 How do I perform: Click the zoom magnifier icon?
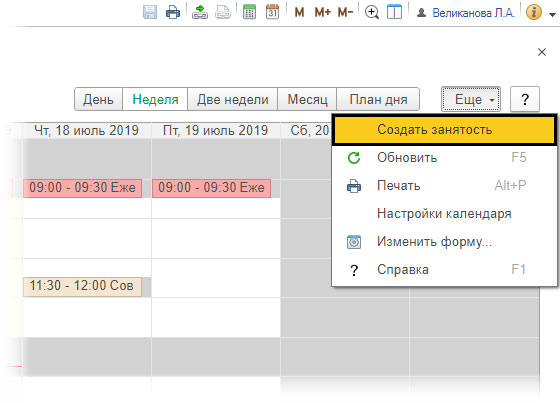[x=372, y=13]
